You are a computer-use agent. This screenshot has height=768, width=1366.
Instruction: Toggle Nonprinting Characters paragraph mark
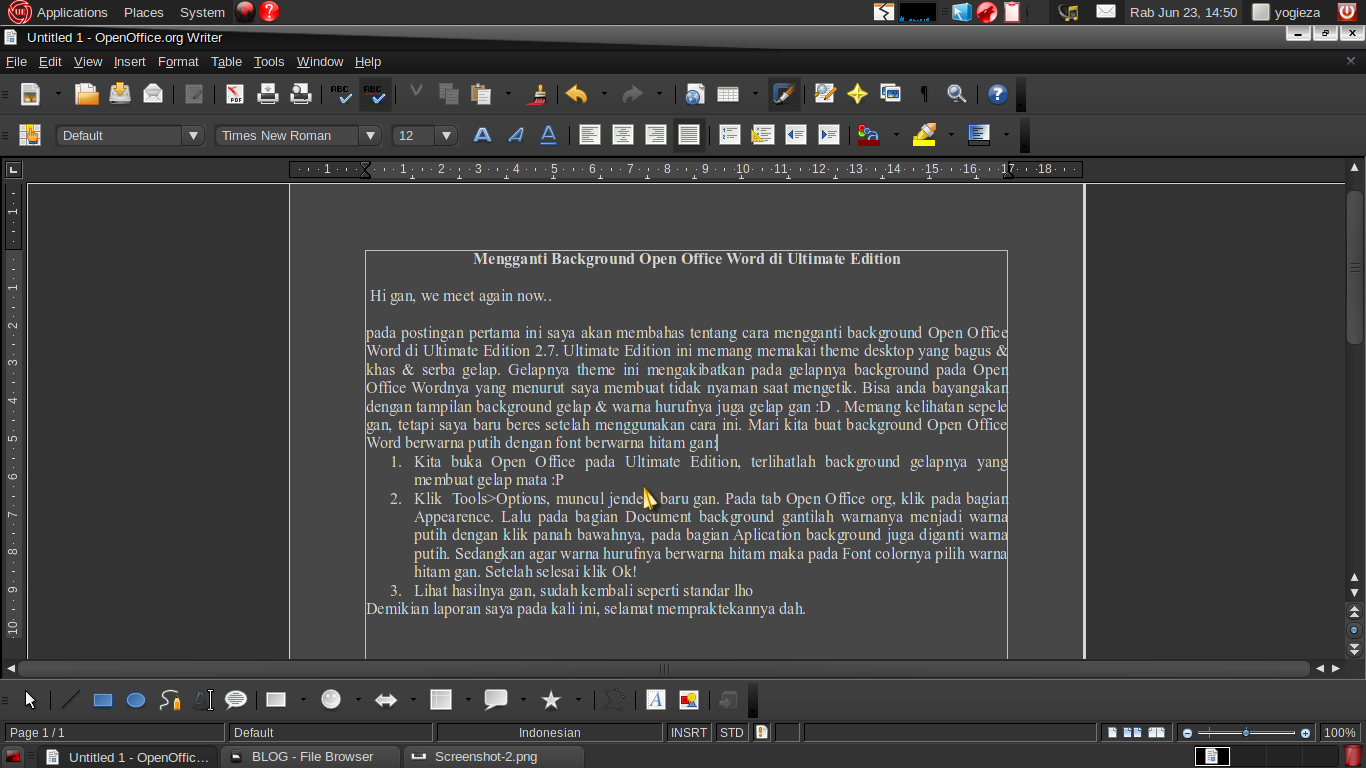924,94
